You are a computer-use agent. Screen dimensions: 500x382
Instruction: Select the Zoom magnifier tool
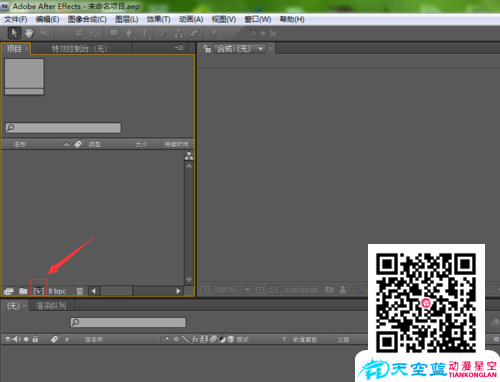point(44,33)
